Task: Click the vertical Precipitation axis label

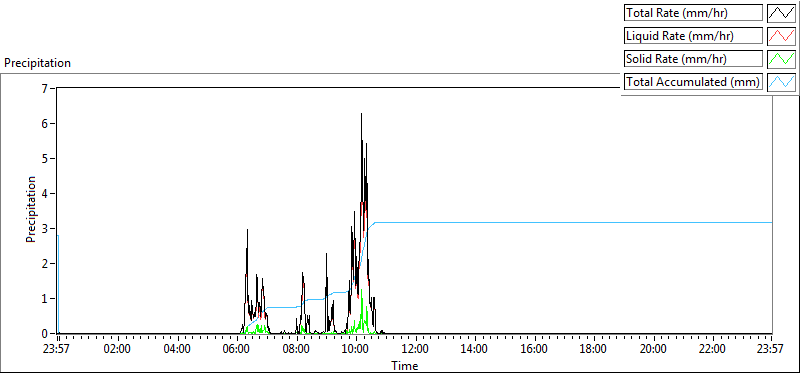Action: [31, 209]
